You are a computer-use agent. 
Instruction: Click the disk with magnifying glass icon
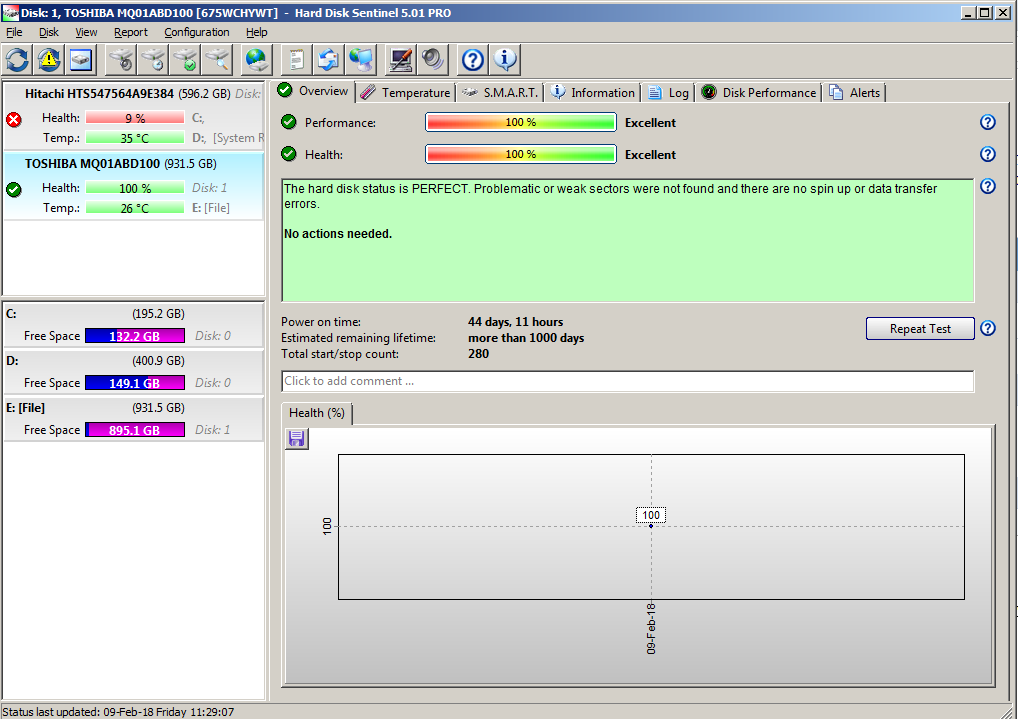coord(218,60)
